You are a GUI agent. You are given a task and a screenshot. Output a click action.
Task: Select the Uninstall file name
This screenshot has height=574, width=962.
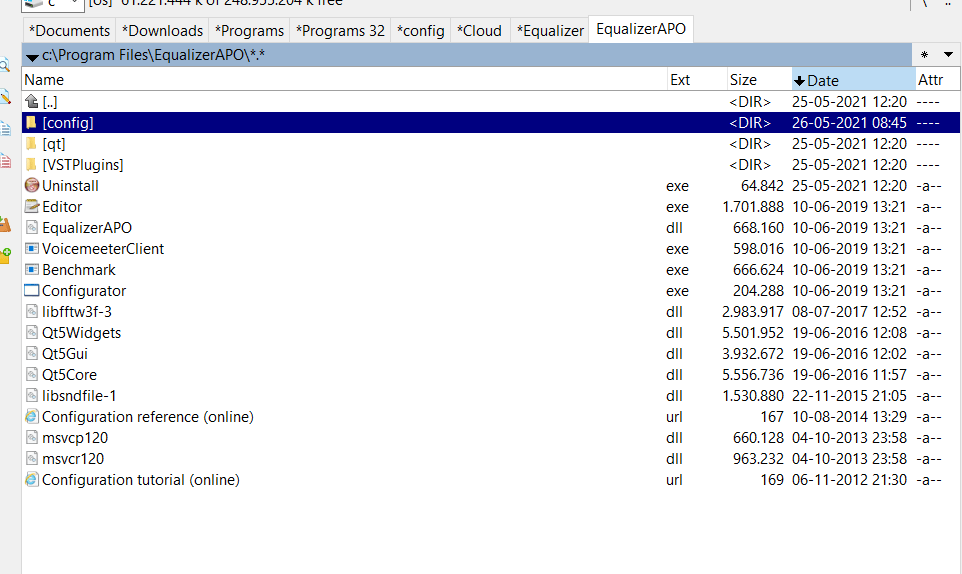click(70, 186)
